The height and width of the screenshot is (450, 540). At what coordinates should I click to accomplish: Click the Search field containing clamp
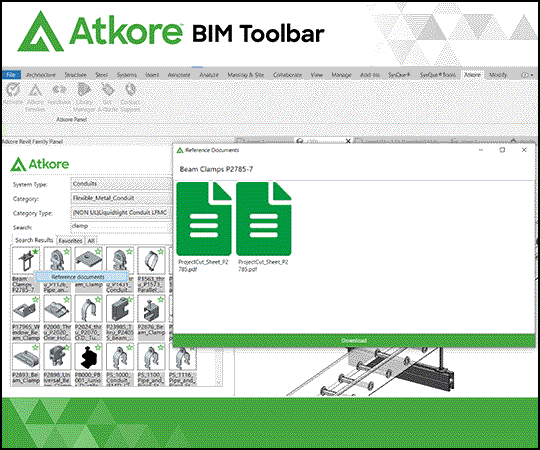pyautogui.click(x=121, y=227)
